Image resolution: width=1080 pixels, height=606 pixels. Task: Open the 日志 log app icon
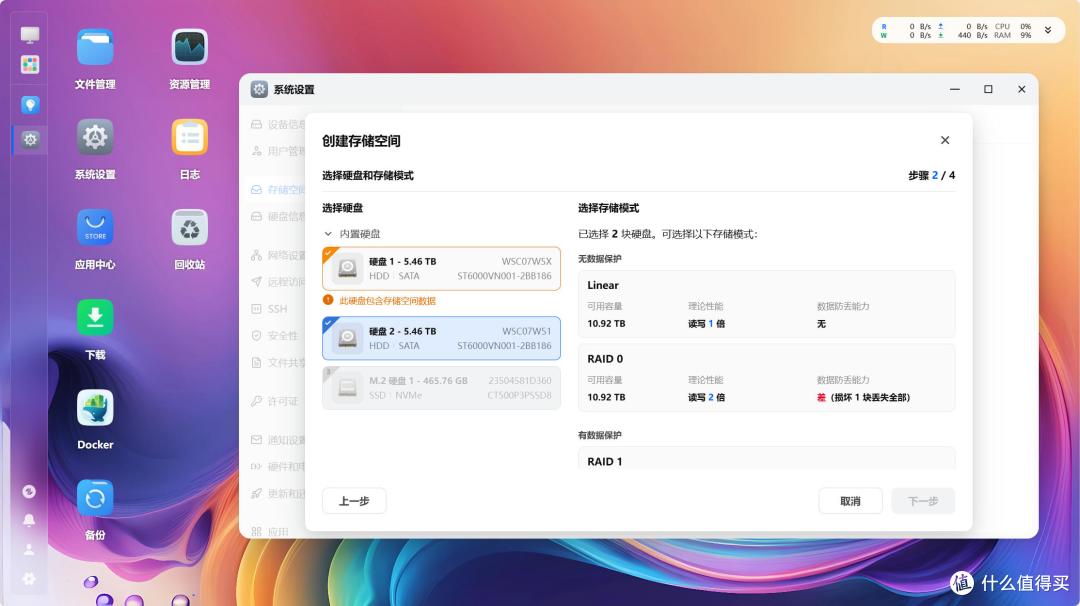click(189, 138)
